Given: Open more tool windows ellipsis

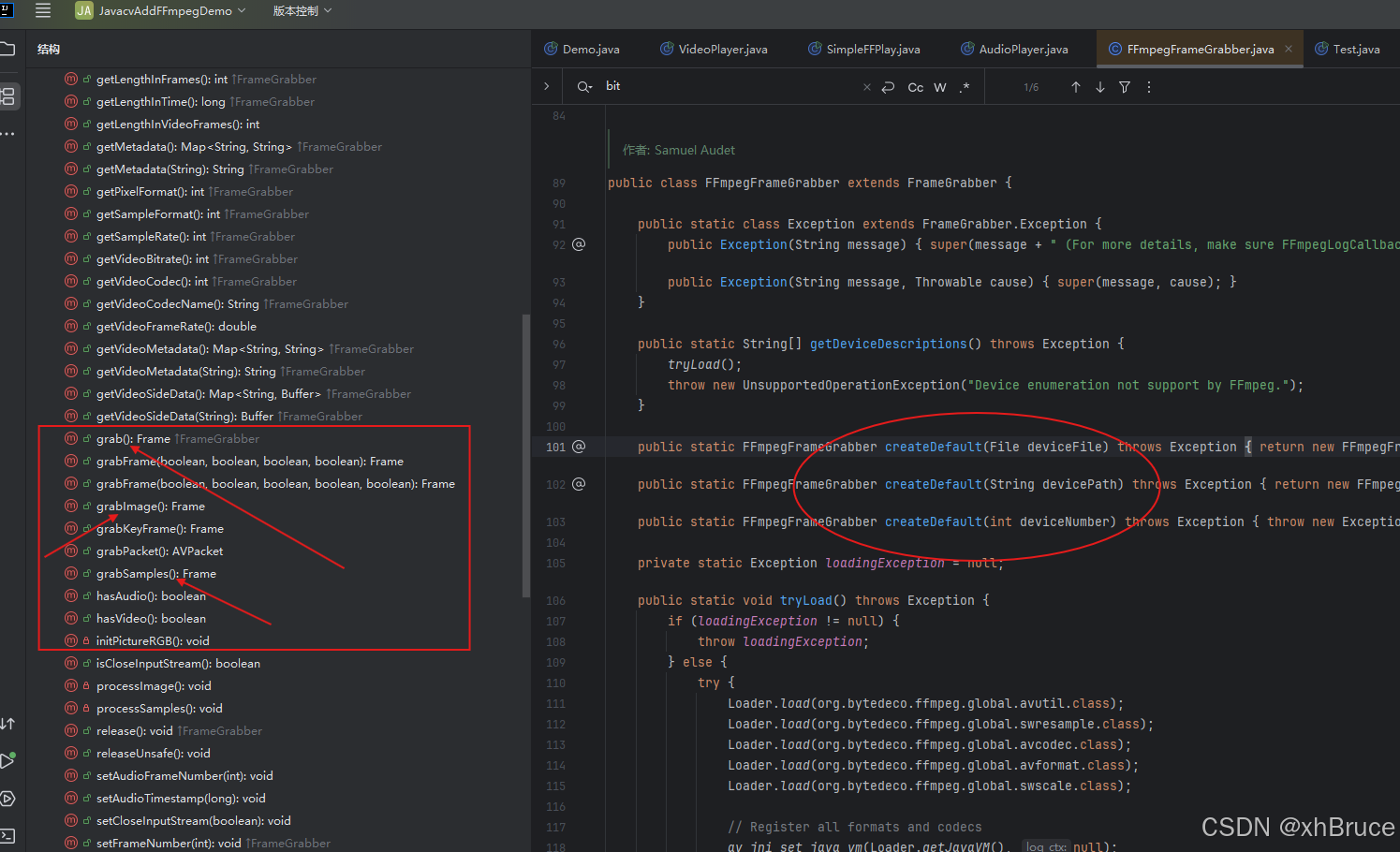Looking at the screenshot, I should [7, 134].
